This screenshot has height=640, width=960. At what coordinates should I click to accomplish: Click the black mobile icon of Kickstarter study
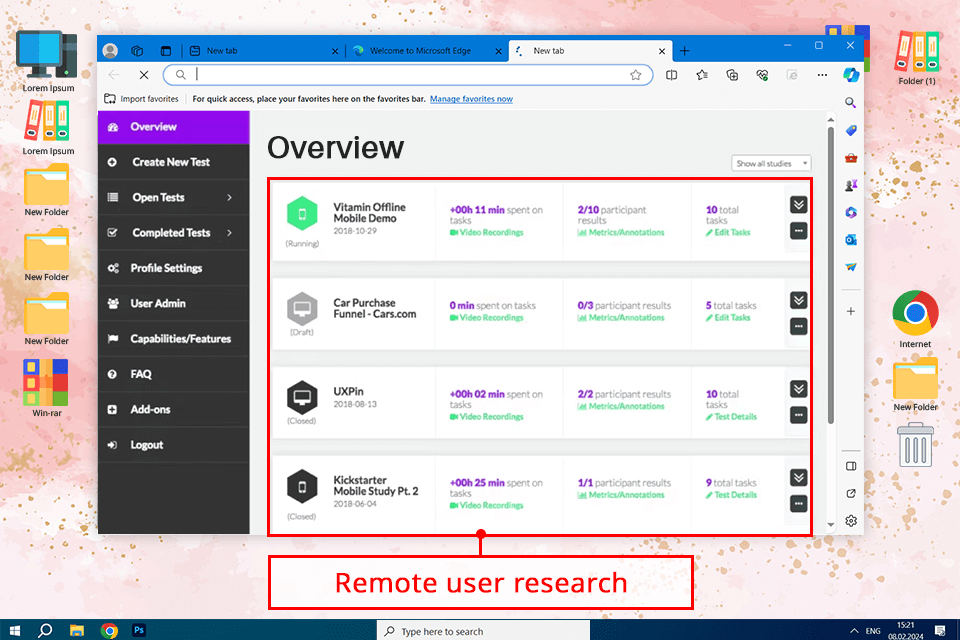(x=302, y=487)
